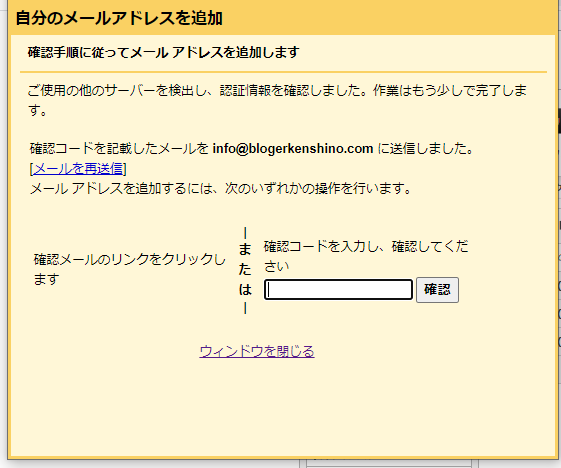Click the ご使用の他のサーバーを検出し paragraph text
561x468 pixels.
pyautogui.click(x=277, y=100)
